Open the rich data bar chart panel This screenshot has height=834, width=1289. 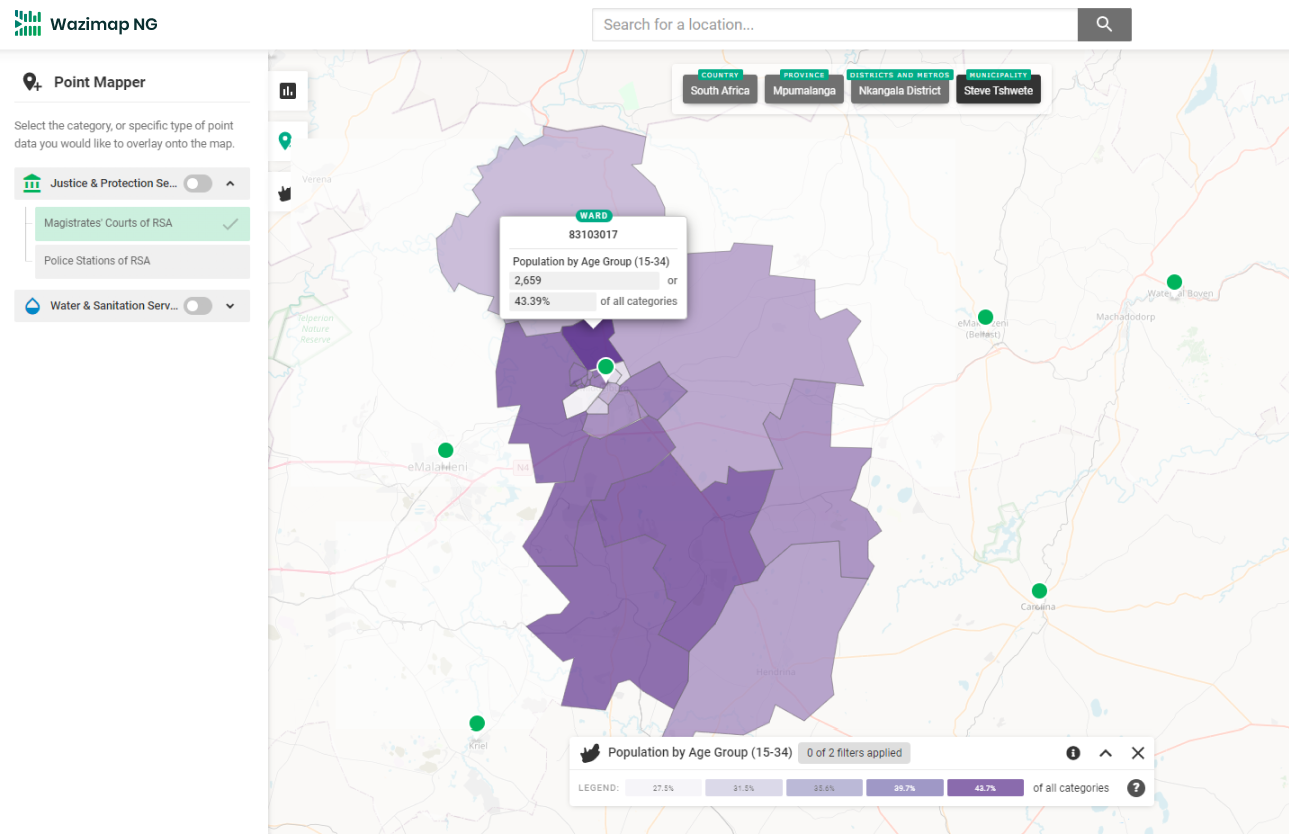click(288, 91)
